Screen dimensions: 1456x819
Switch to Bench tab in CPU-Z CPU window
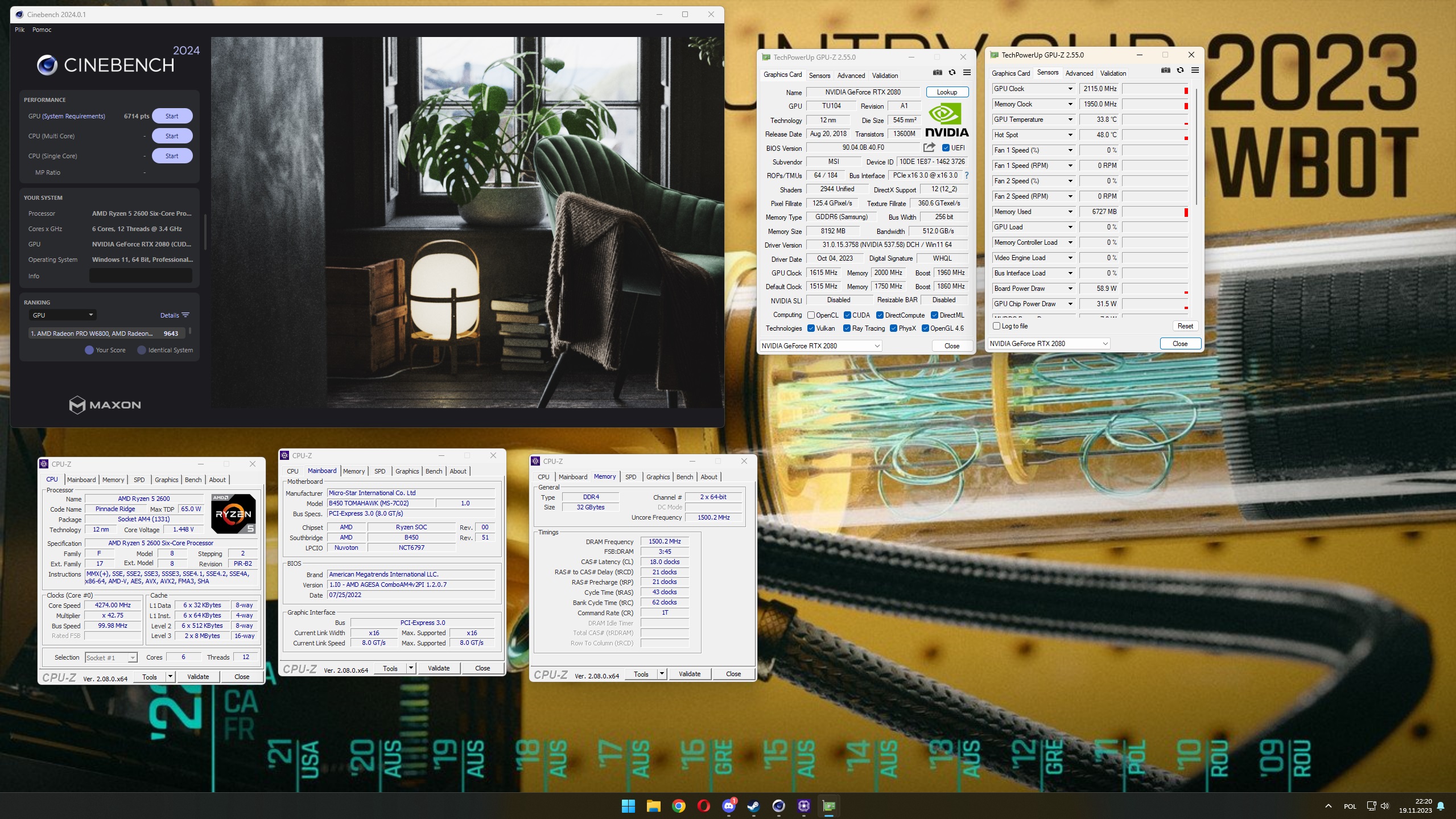(193, 480)
